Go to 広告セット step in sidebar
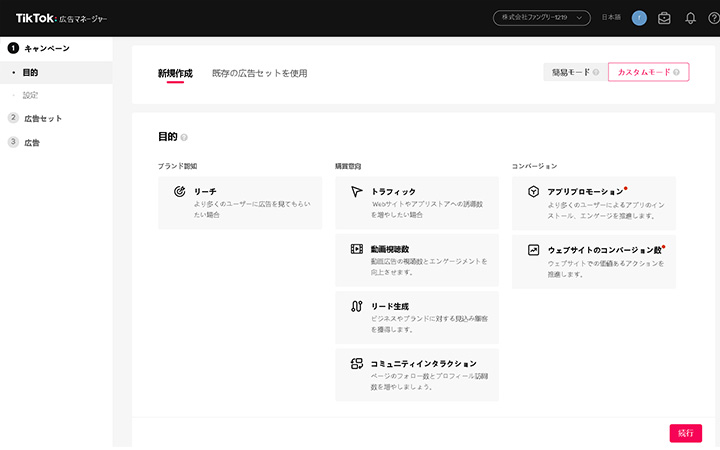The image size is (720, 450). click(x=43, y=118)
